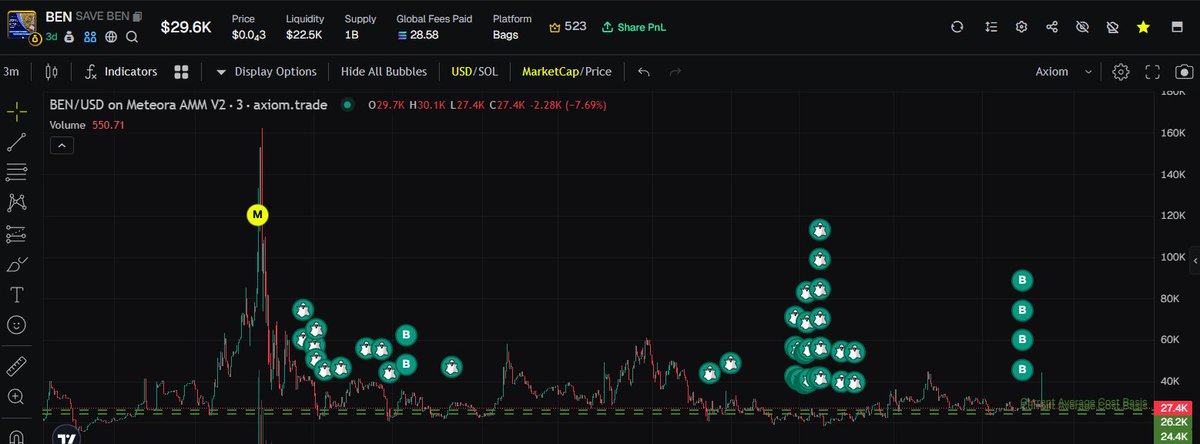Click the yellow M migration marker
This screenshot has height=444, width=1200.
[258, 214]
